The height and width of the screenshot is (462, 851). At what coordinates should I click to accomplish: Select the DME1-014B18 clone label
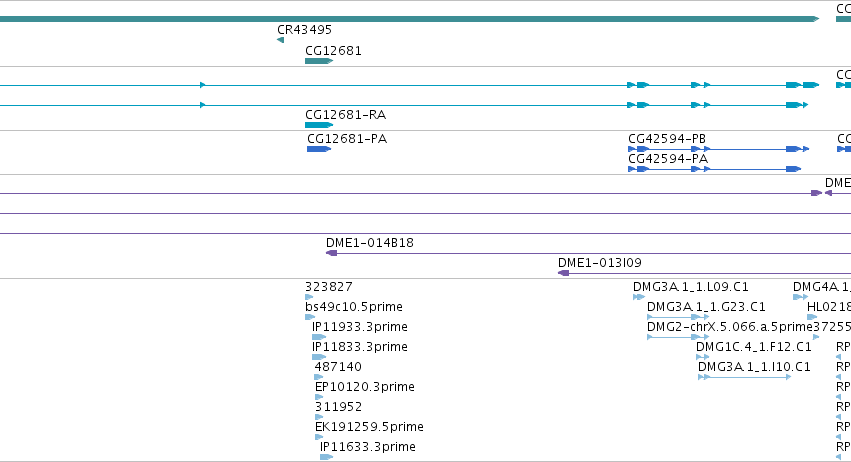pyautogui.click(x=370, y=243)
